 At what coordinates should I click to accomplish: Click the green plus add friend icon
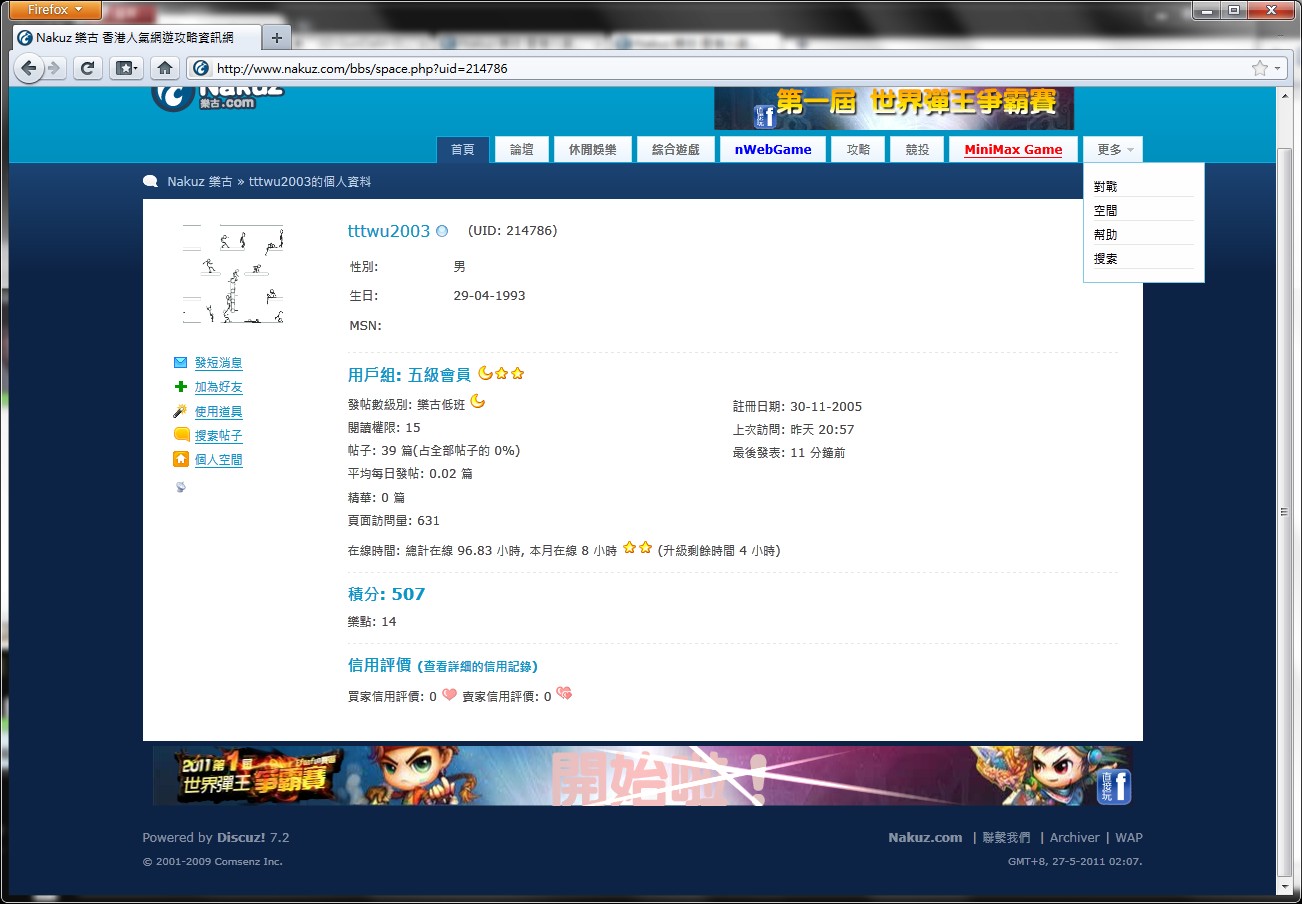[180, 386]
